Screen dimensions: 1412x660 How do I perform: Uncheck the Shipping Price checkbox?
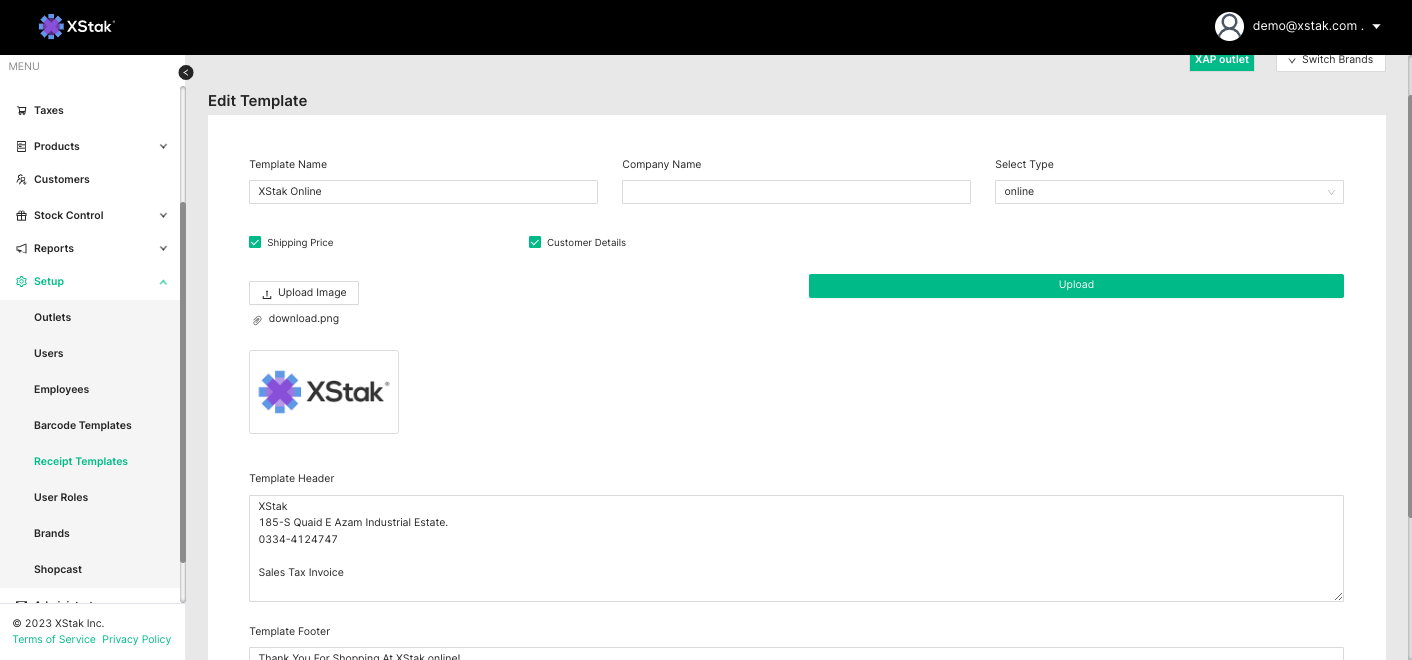255,242
